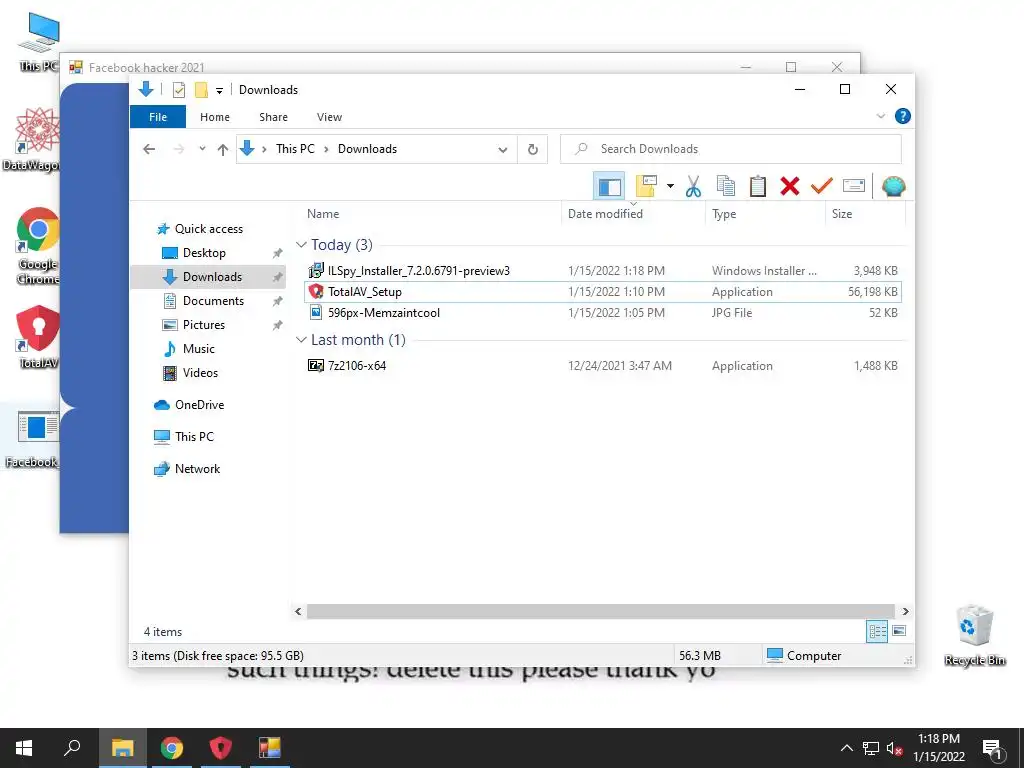Click the New folder icon in title bar
Viewport: 1024px width, 768px height.
pos(201,89)
